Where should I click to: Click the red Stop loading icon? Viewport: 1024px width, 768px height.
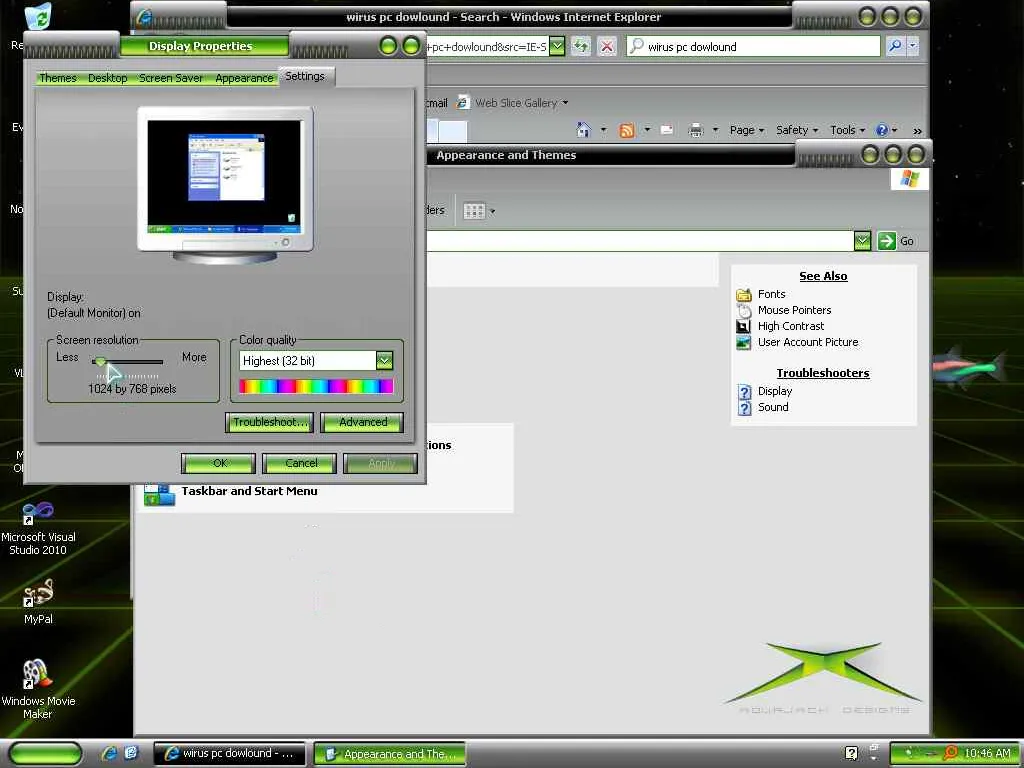tap(607, 46)
